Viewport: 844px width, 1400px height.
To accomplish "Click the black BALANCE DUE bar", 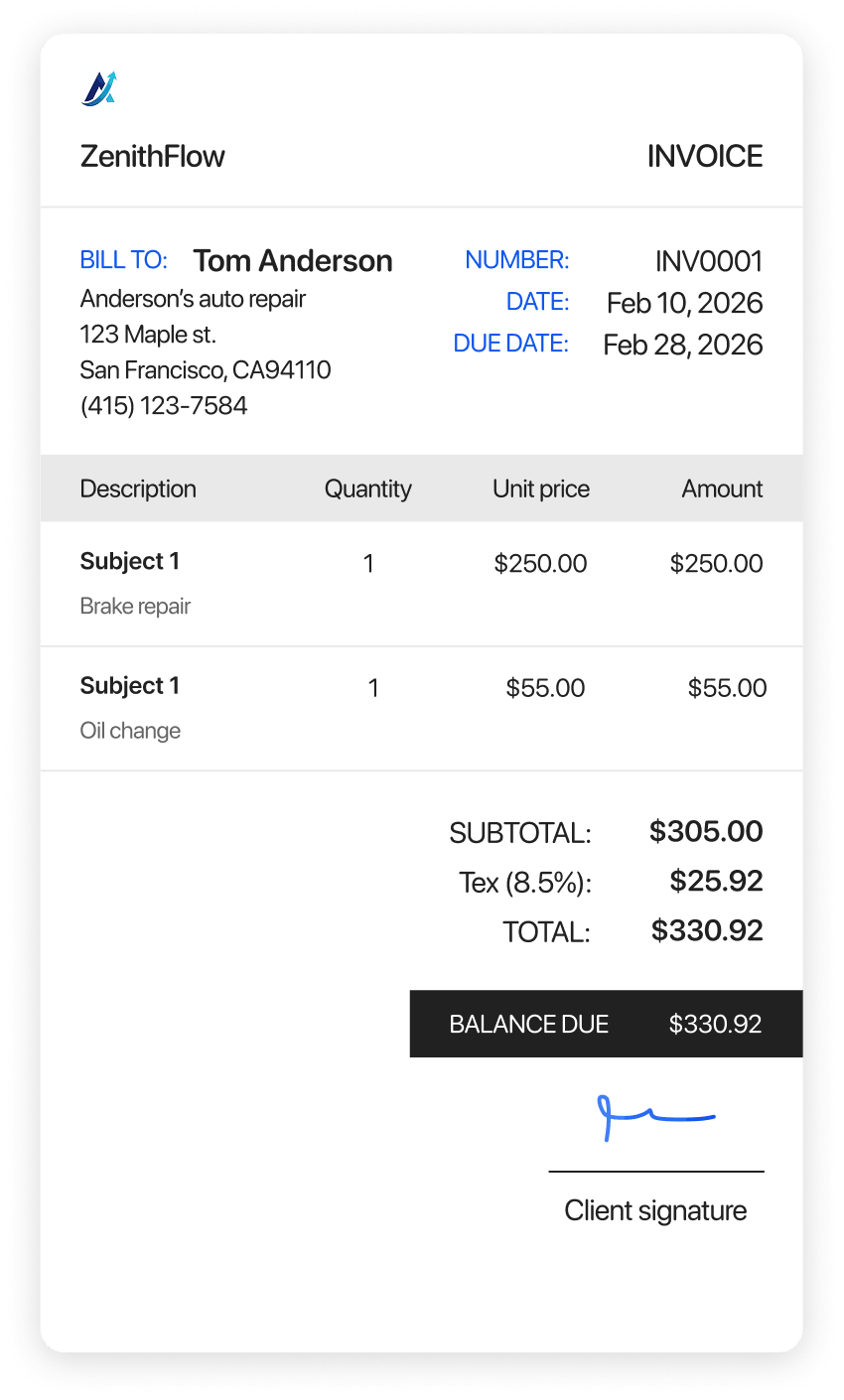I will pyautogui.click(x=606, y=1024).
